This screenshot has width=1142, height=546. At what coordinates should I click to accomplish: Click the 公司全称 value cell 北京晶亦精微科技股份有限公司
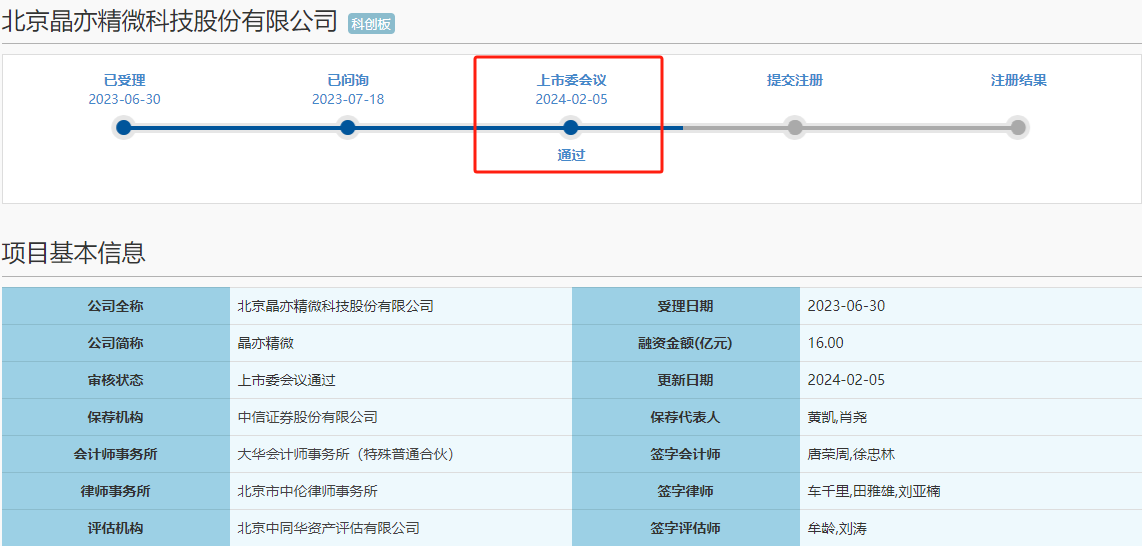point(401,306)
